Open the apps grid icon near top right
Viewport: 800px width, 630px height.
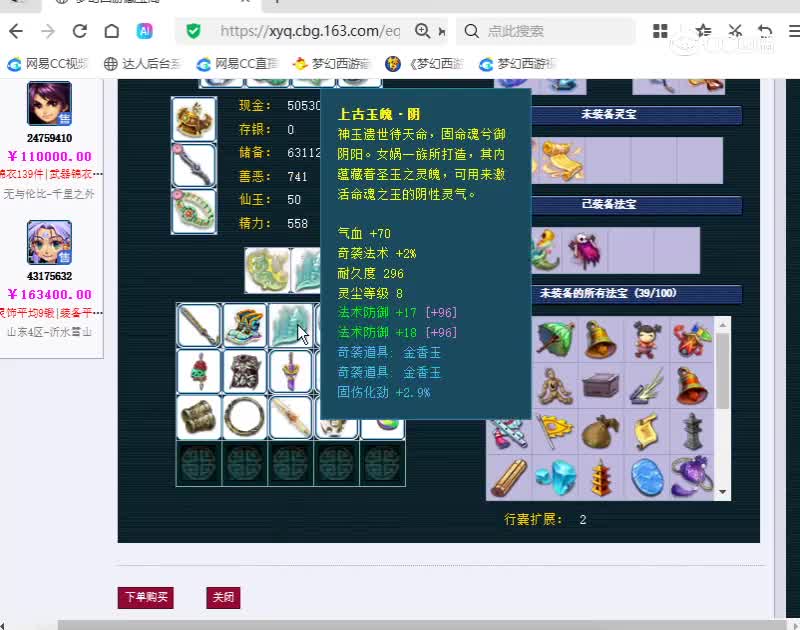(660, 31)
